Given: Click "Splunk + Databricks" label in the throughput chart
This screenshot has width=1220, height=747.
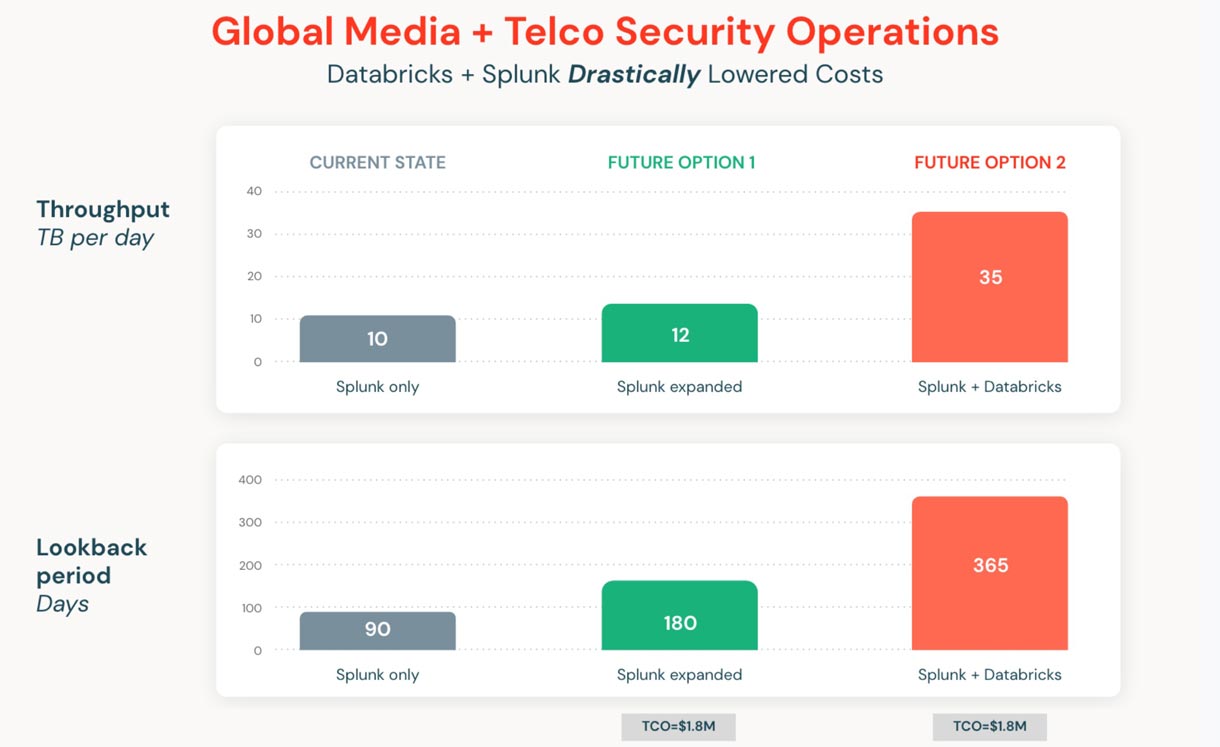Looking at the screenshot, I should [990, 387].
